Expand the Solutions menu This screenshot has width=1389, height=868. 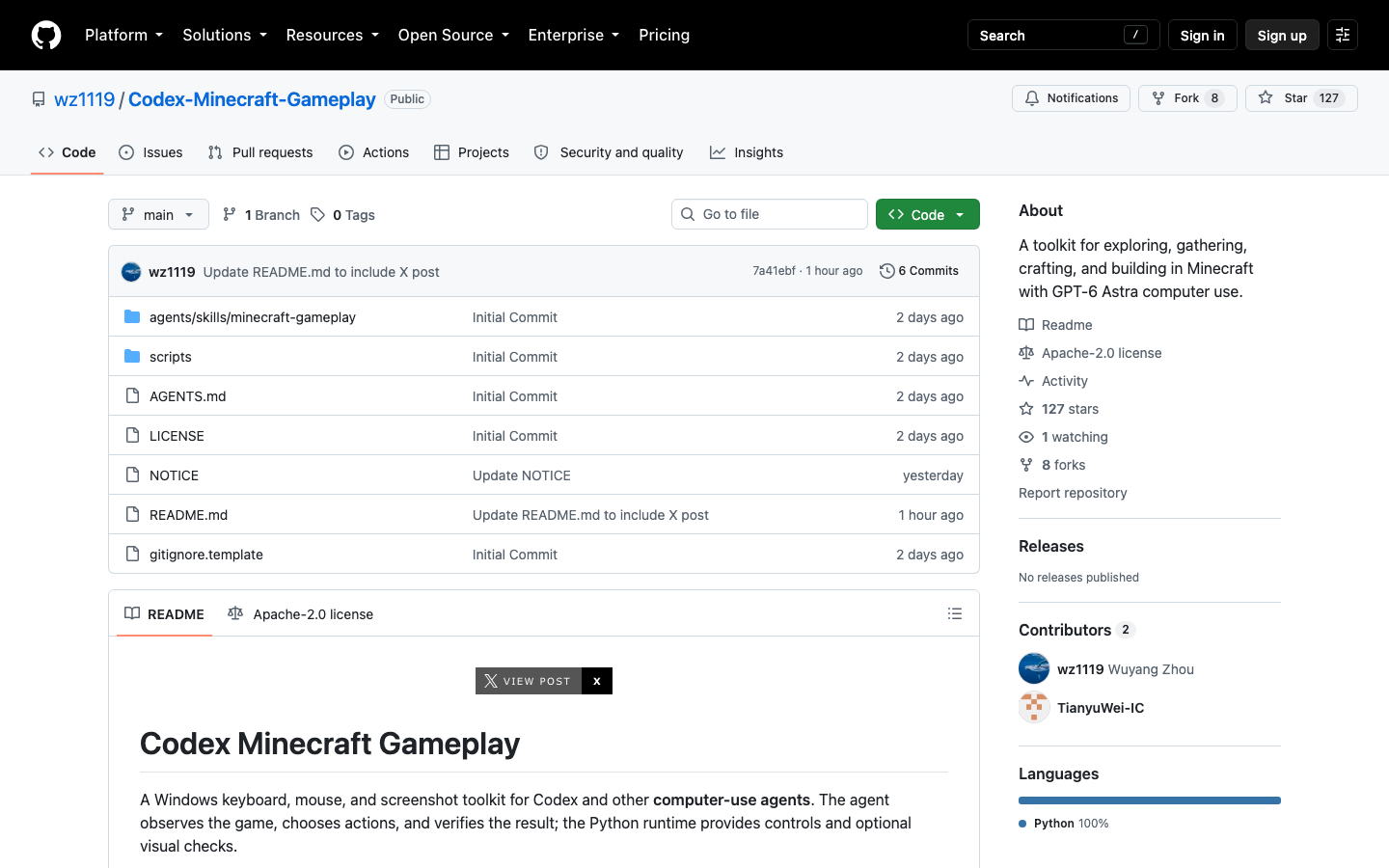tap(225, 35)
